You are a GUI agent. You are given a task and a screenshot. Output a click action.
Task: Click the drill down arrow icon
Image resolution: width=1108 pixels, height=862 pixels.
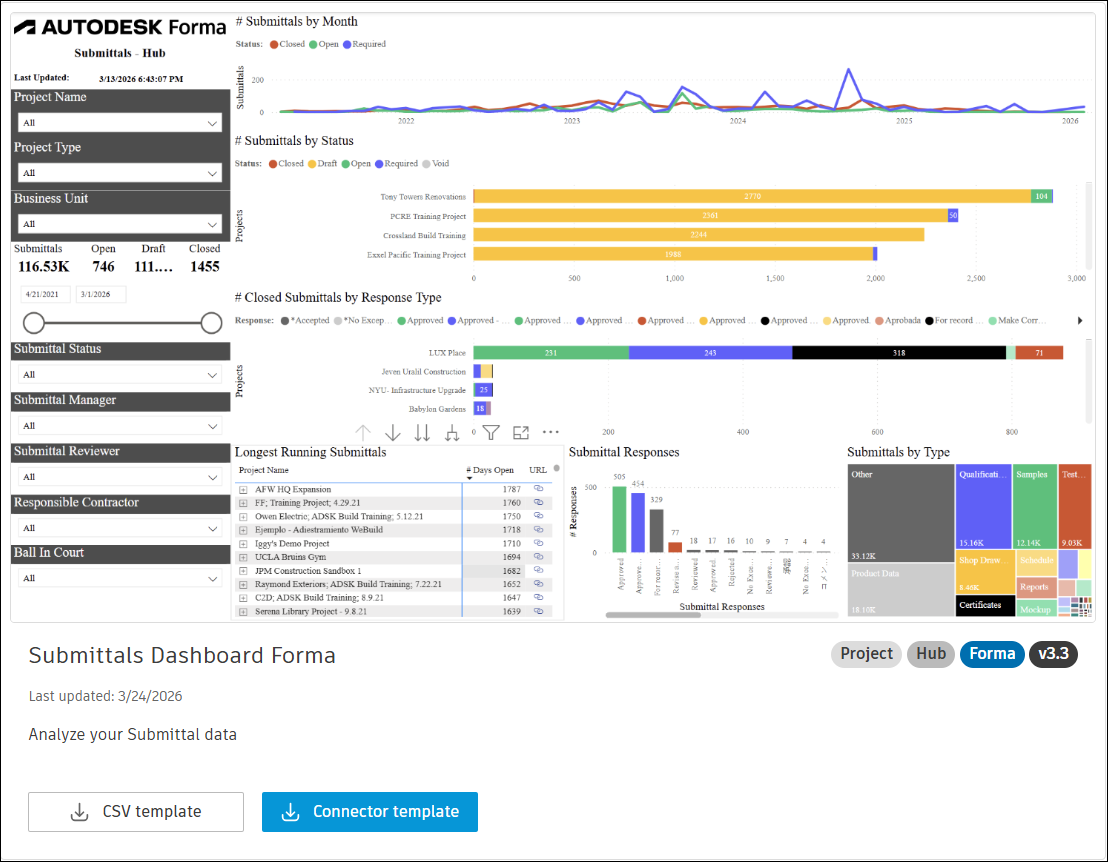point(393,432)
